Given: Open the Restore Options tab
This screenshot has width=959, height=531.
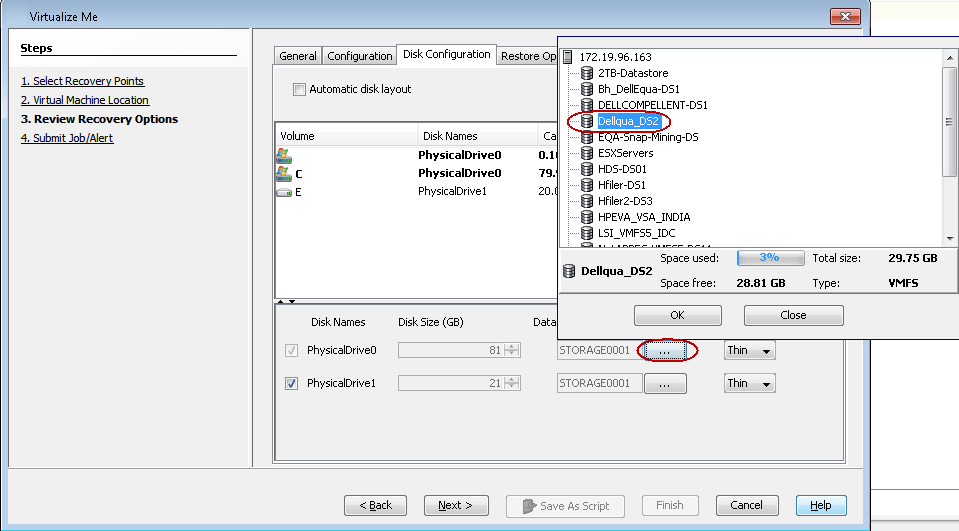Looking at the screenshot, I should pos(528,56).
